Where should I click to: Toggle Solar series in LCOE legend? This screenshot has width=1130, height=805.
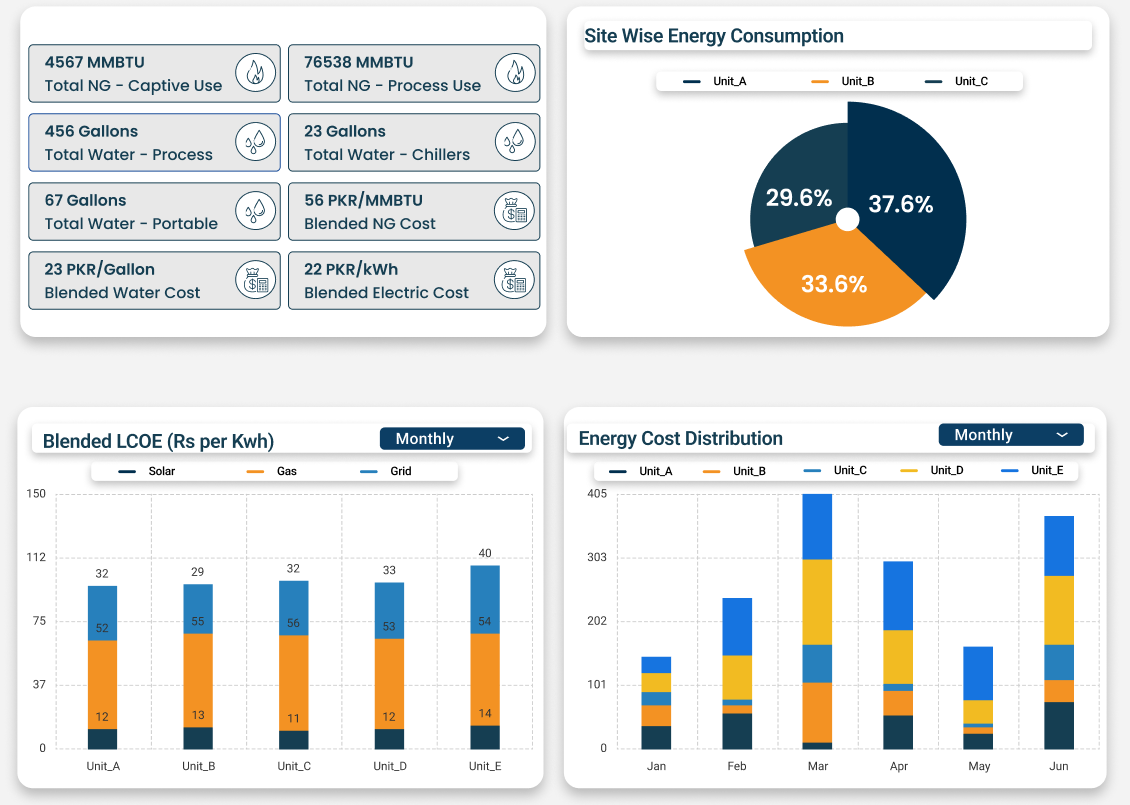tap(148, 471)
